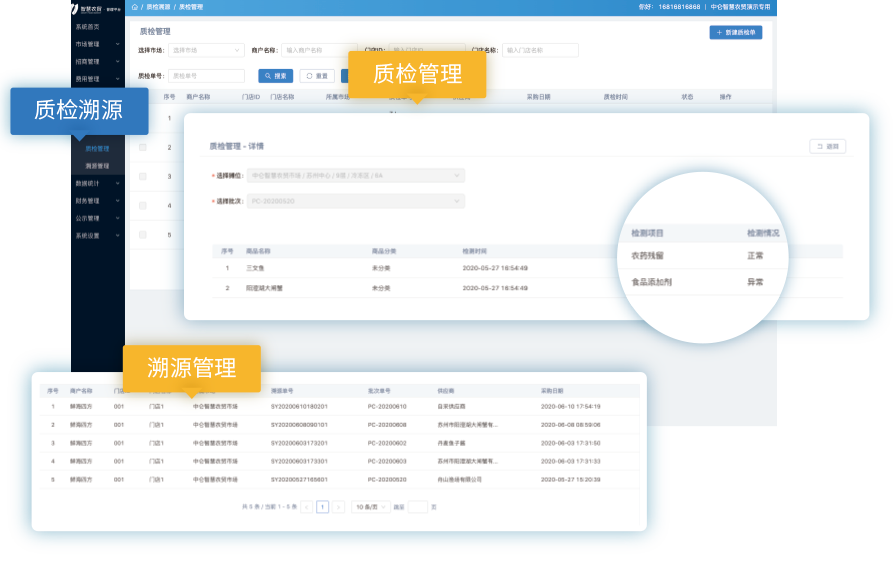Tick the checkbox for row 2
This screenshot has width=894, height=570.
[143, 147]
